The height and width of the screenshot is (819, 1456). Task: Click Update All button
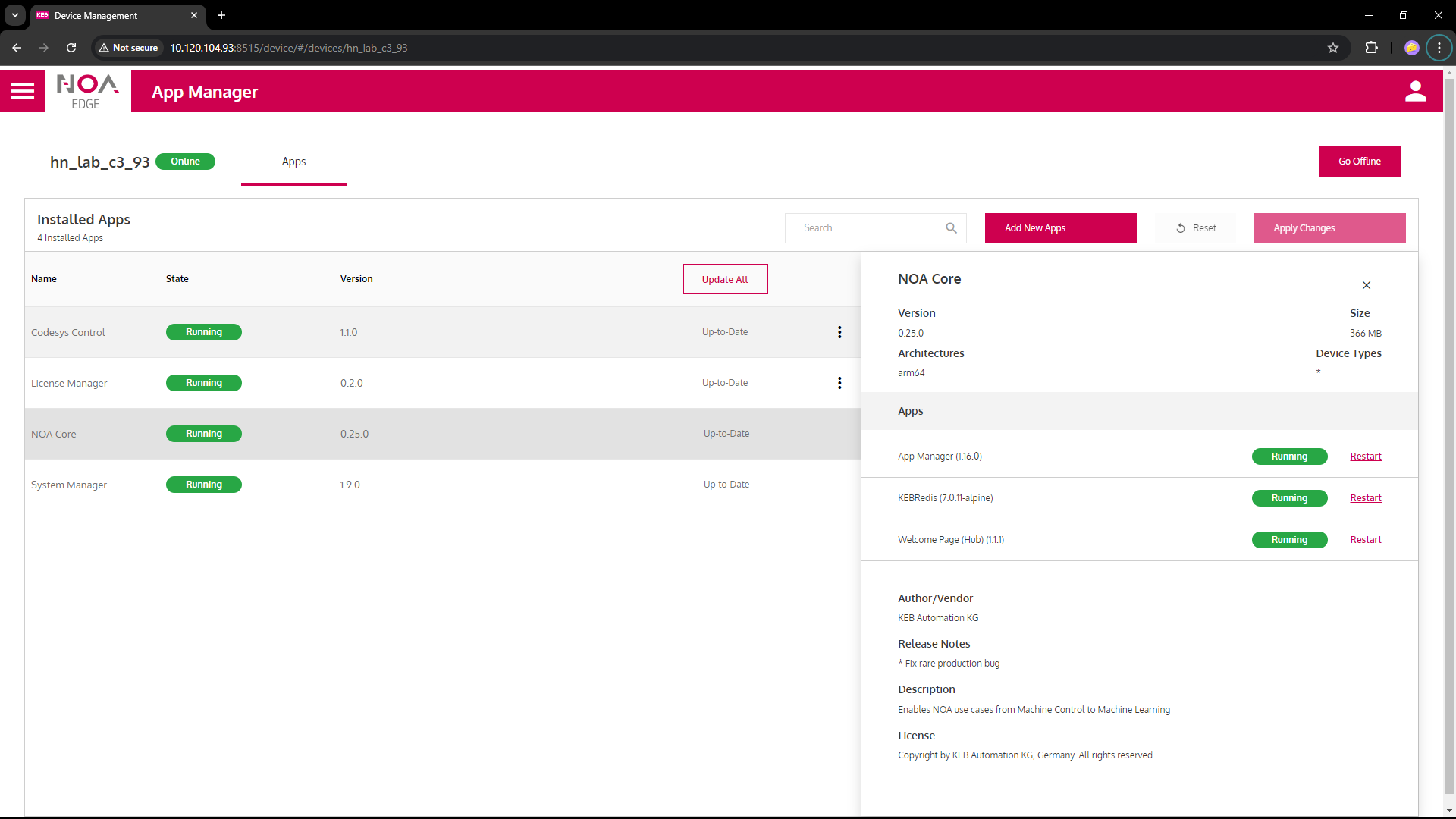(x=724, y=279)
